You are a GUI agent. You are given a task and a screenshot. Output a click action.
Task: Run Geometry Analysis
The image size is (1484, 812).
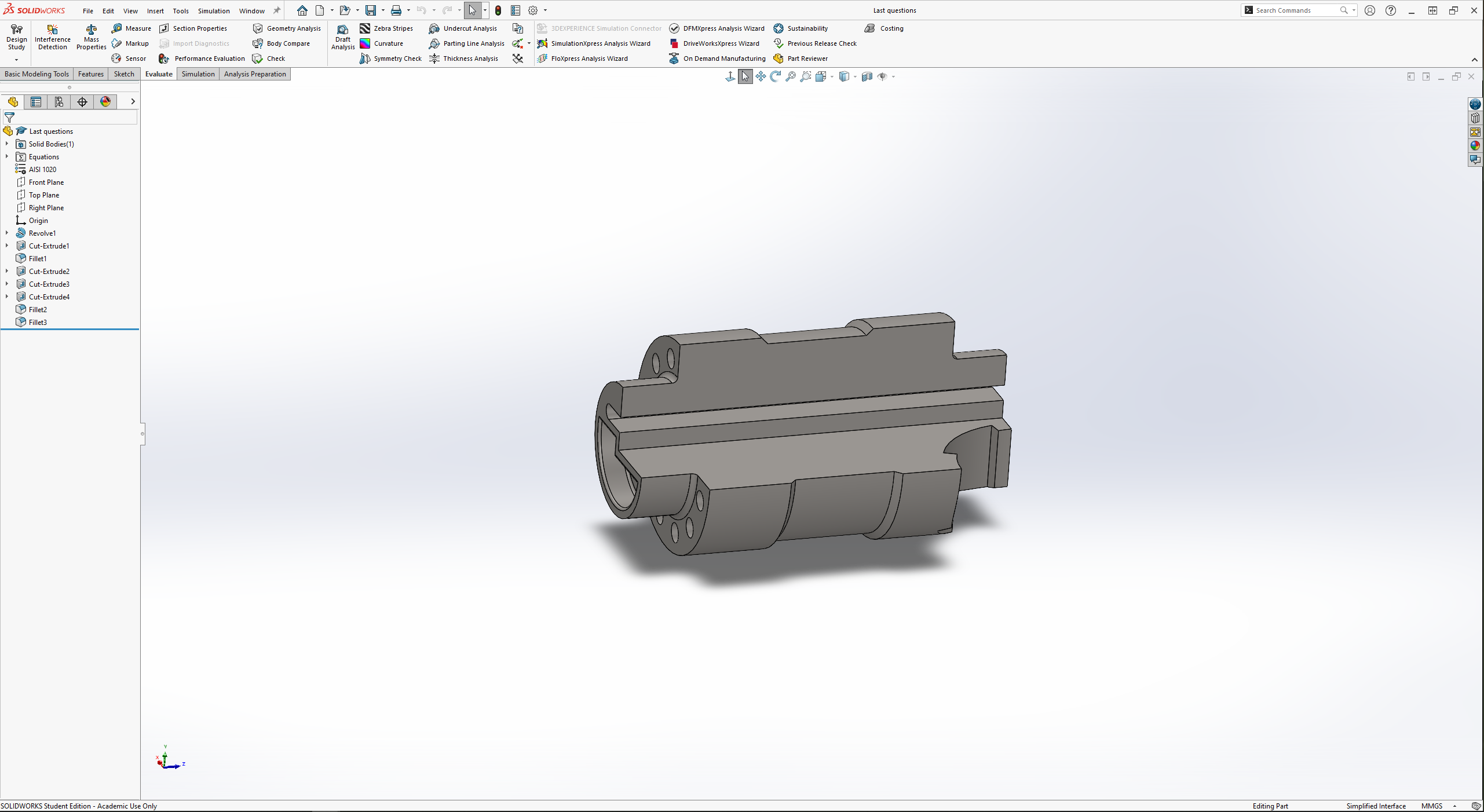pos(287,28)
